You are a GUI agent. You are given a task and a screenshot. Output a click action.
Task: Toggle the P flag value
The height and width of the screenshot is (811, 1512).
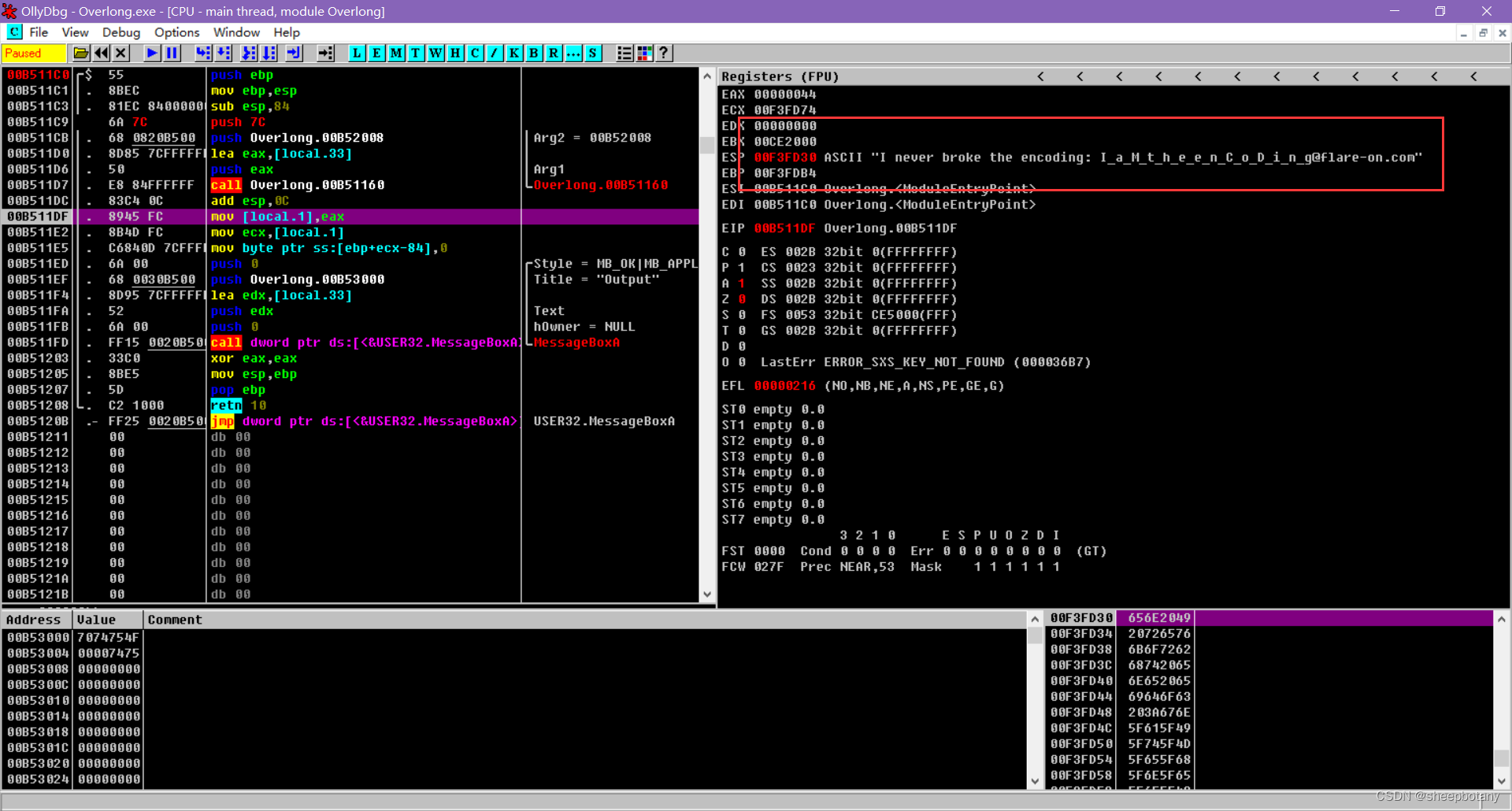click(x=742, y=268)
